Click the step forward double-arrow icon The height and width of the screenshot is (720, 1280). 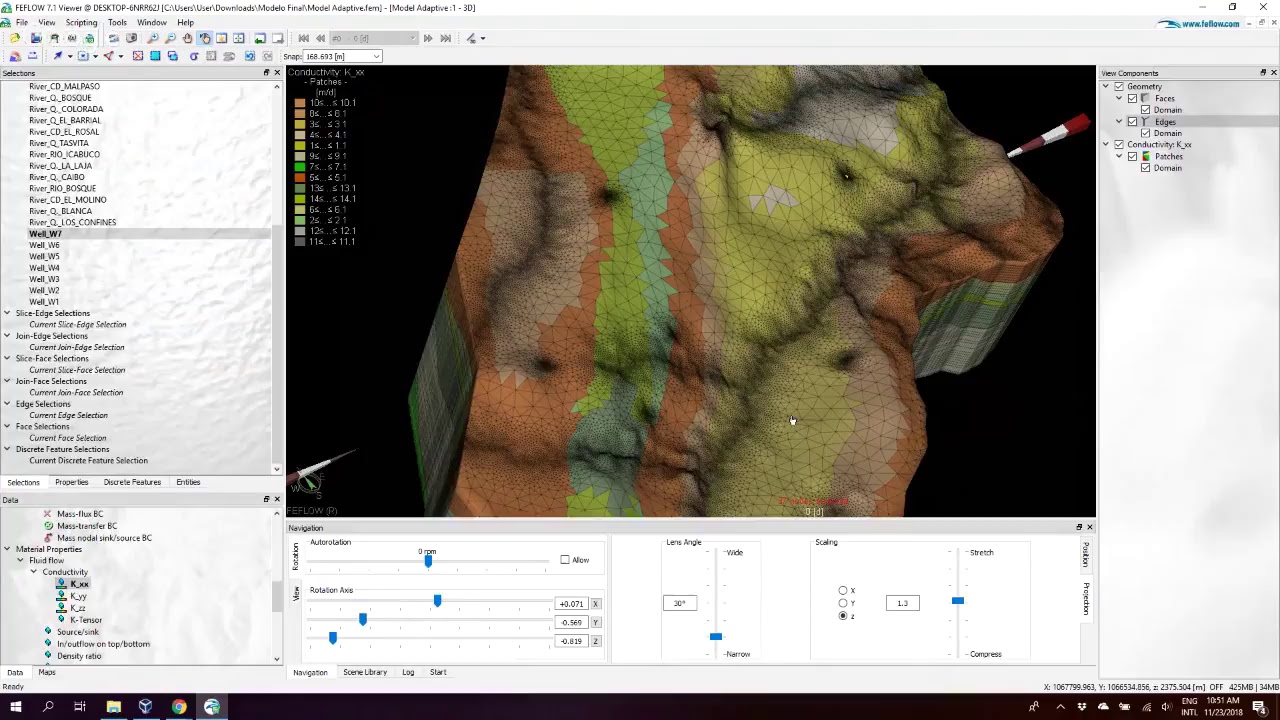click(x=428, y=38)
